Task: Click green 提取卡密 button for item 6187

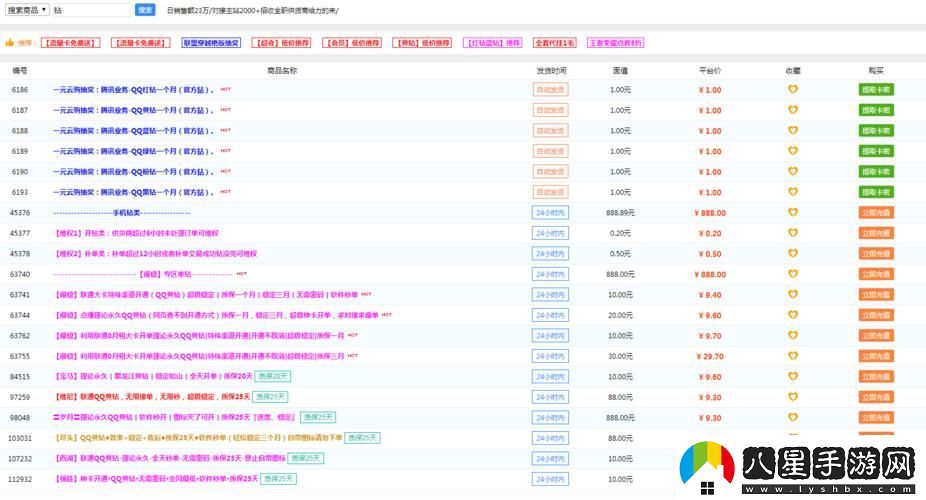Action: (876, 110)
